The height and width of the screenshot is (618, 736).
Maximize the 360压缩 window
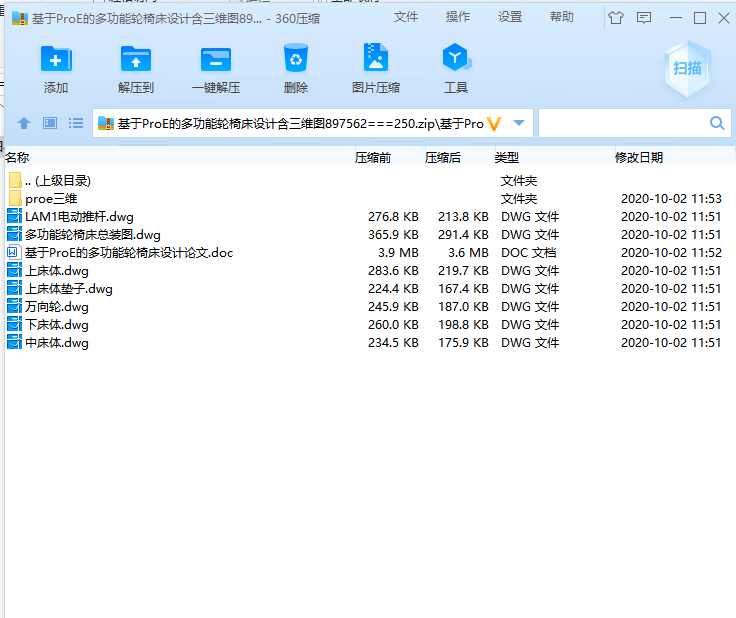[700, 18]
